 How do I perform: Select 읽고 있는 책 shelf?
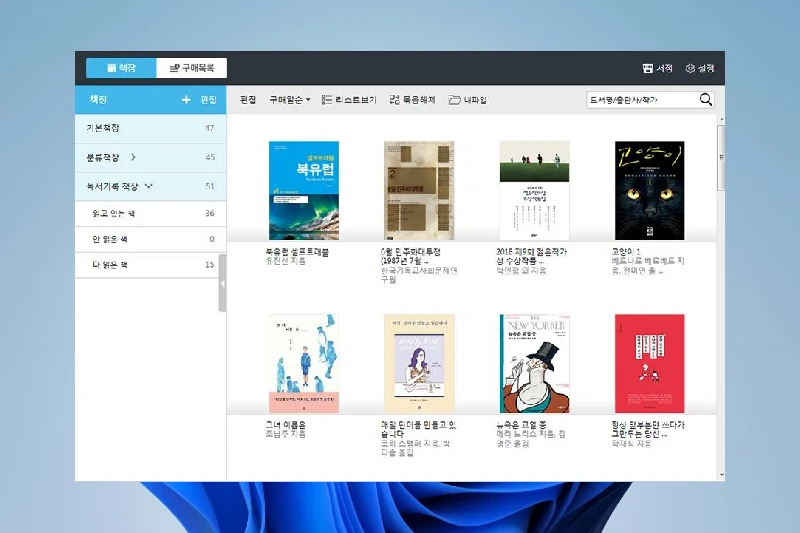tap(151, 213)
